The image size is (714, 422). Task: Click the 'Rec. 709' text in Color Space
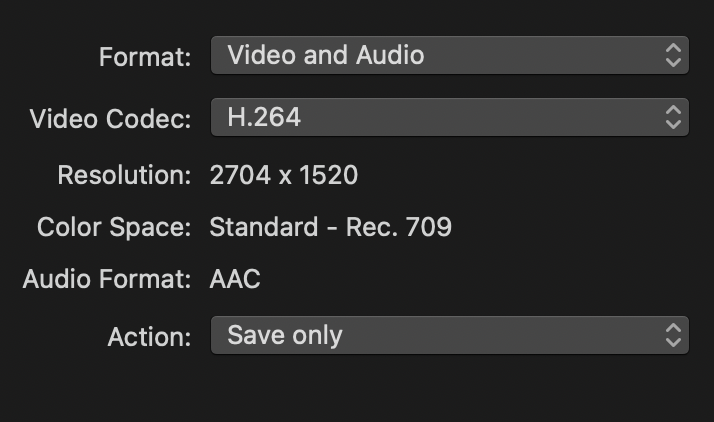[399, 228]
